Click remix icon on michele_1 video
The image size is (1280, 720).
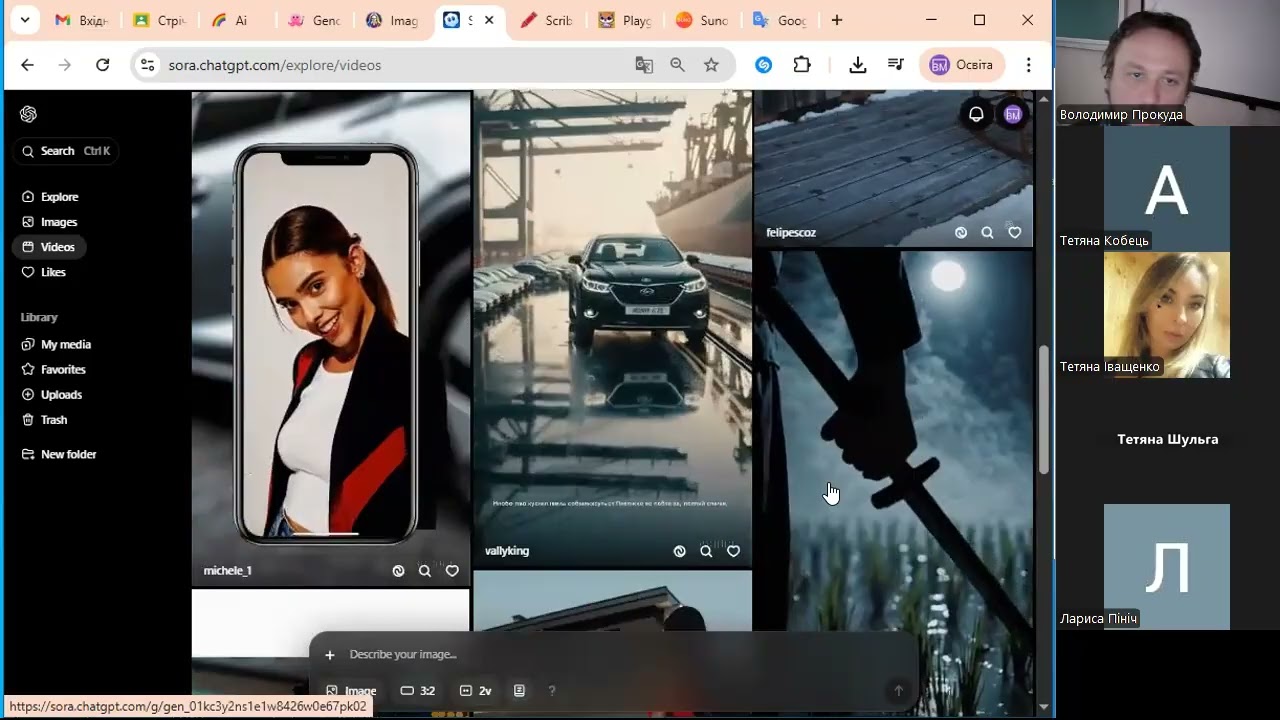(x=398, y=571)
